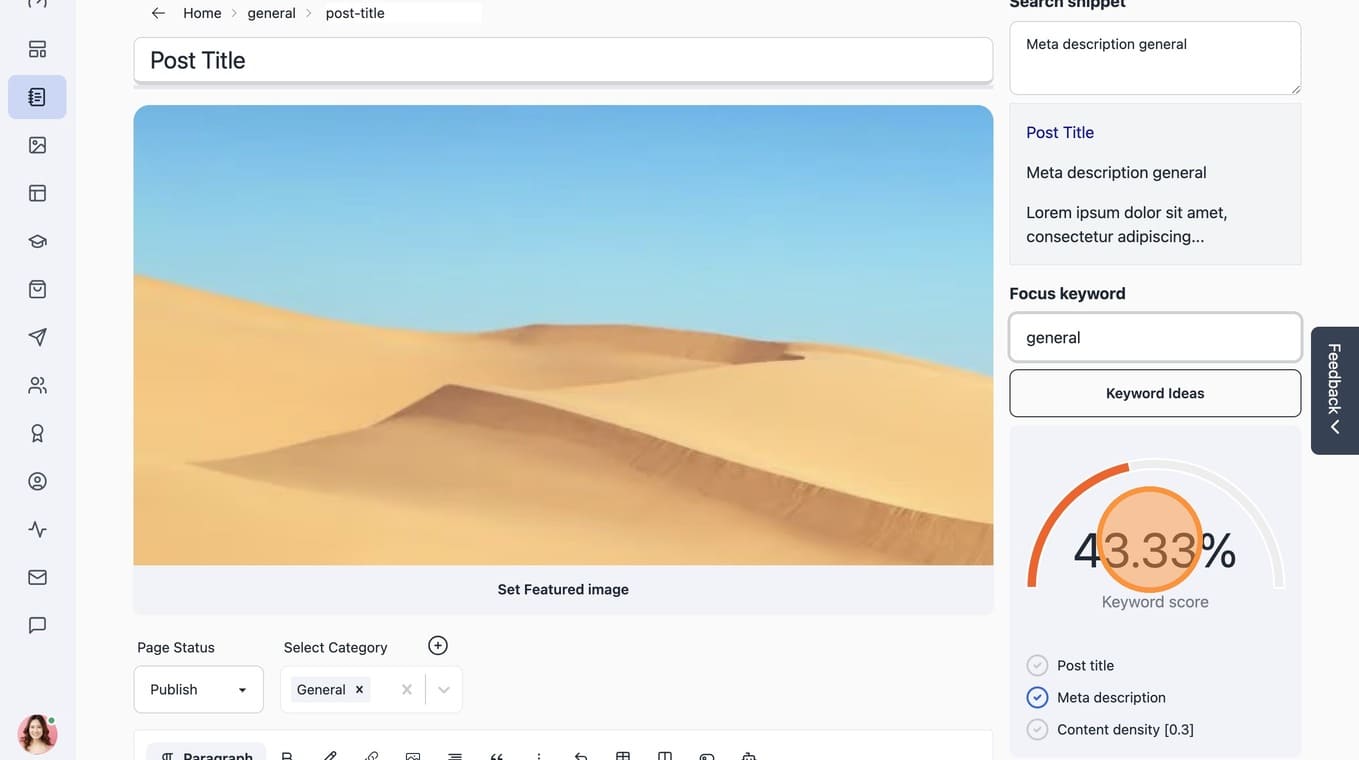Click the back arrow in breadcrumb
The image size is (1359, 760).
coord(158,13)
